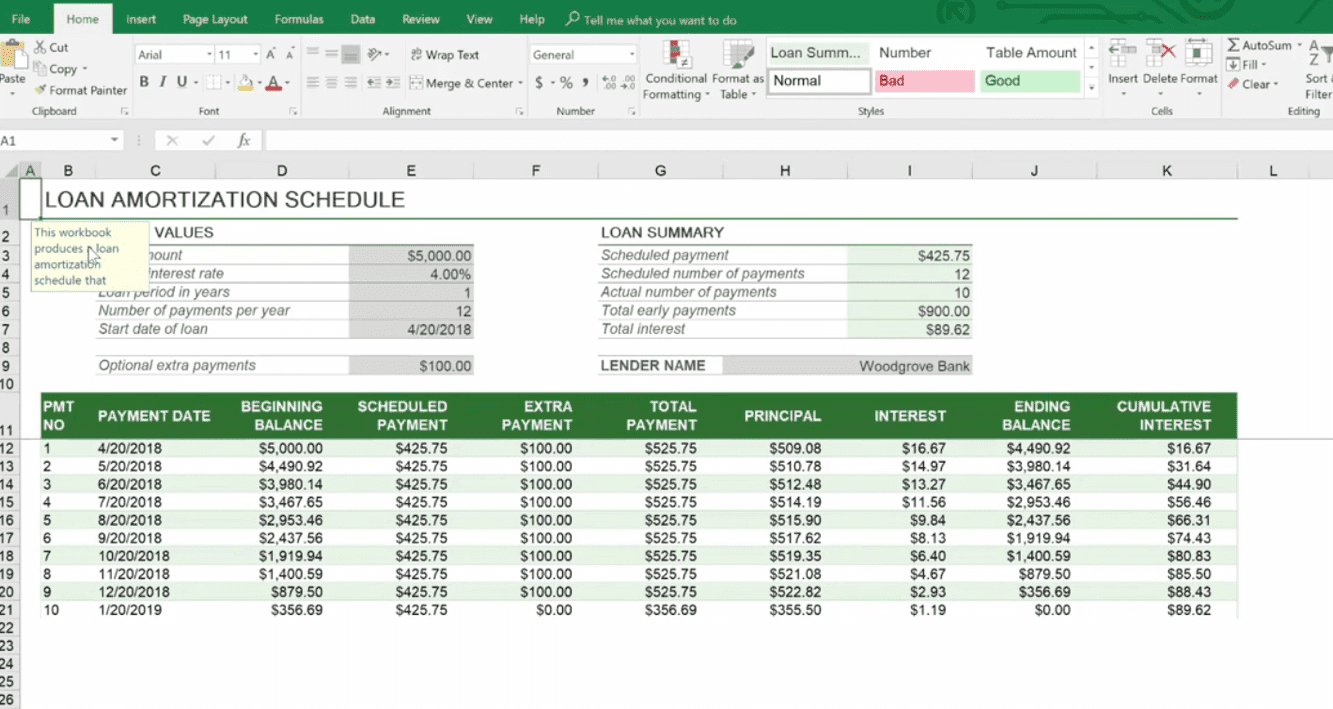
Task: Click the Format Painter brush icon
Action: pos(40,90)
